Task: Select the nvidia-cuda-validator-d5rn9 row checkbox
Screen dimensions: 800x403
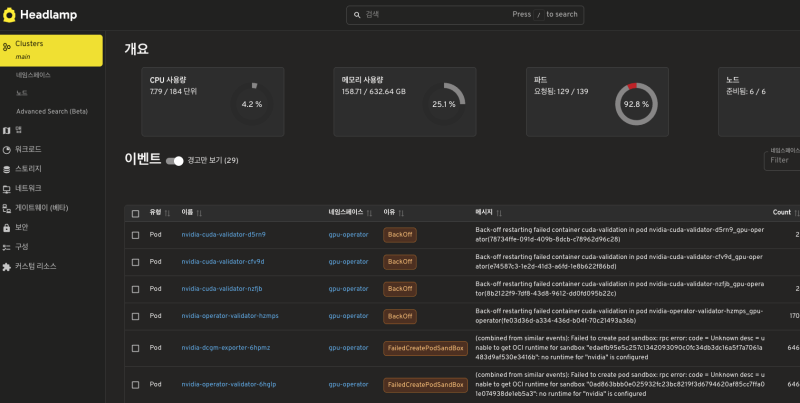Action: pos(136,234)
